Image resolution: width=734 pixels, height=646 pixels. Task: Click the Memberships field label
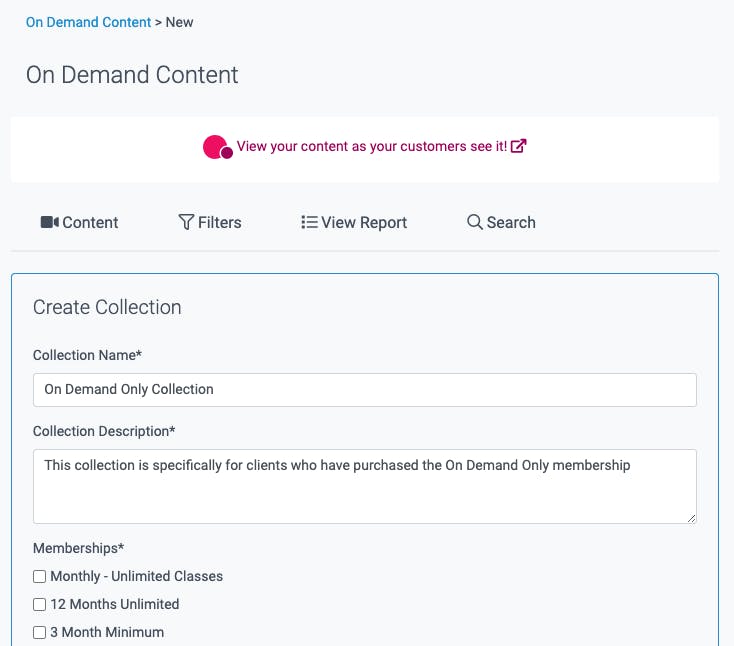pos(79,548)
